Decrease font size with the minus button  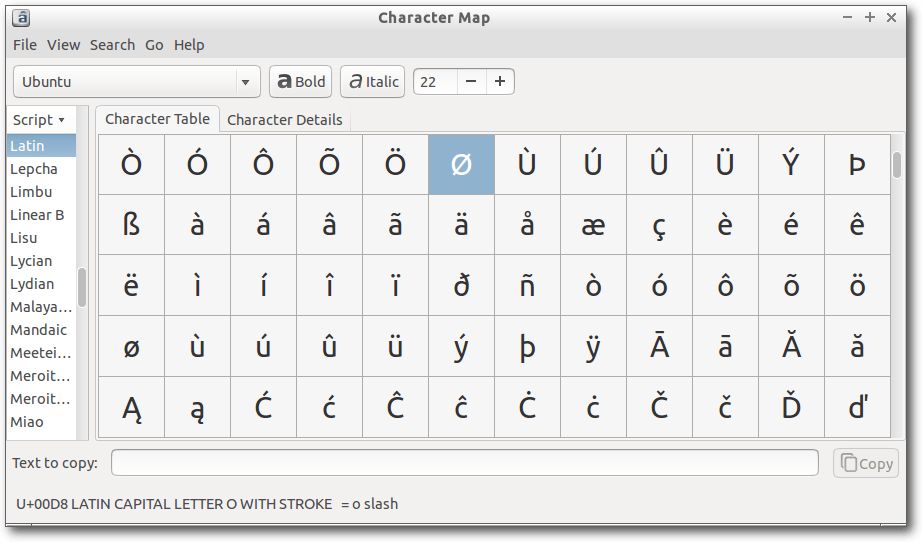coord(471,81)
